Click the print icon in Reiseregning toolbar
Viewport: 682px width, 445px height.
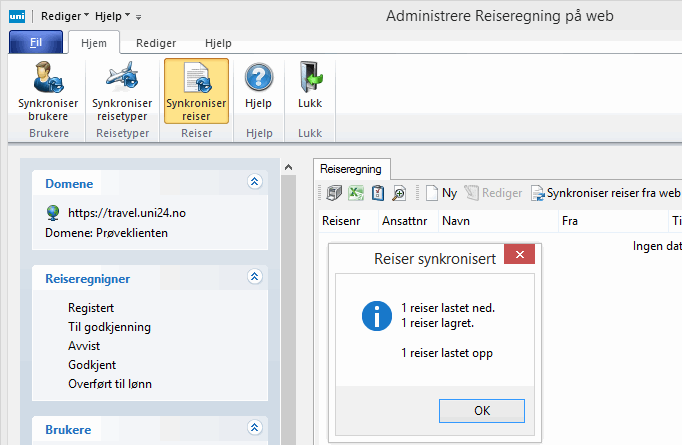coord(335,194)
